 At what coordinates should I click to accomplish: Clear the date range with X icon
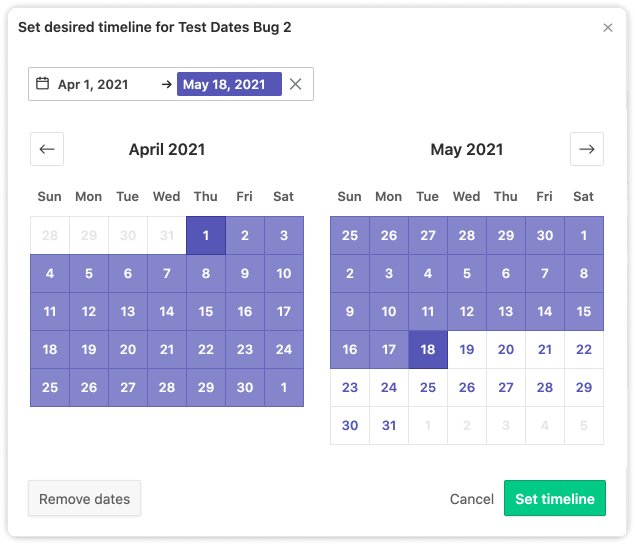point(296,84)
